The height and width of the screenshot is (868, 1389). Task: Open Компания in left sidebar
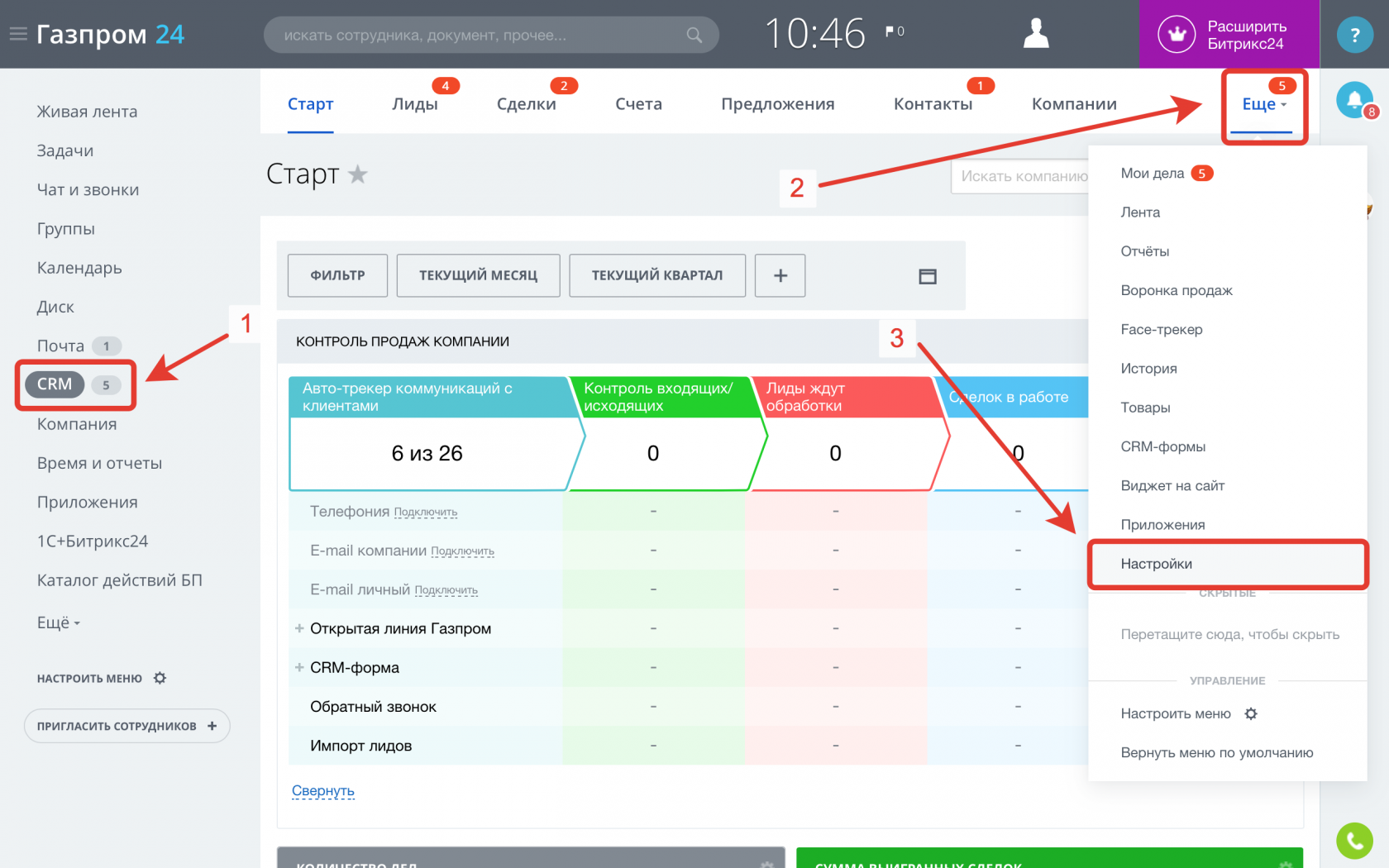point(77,424)
